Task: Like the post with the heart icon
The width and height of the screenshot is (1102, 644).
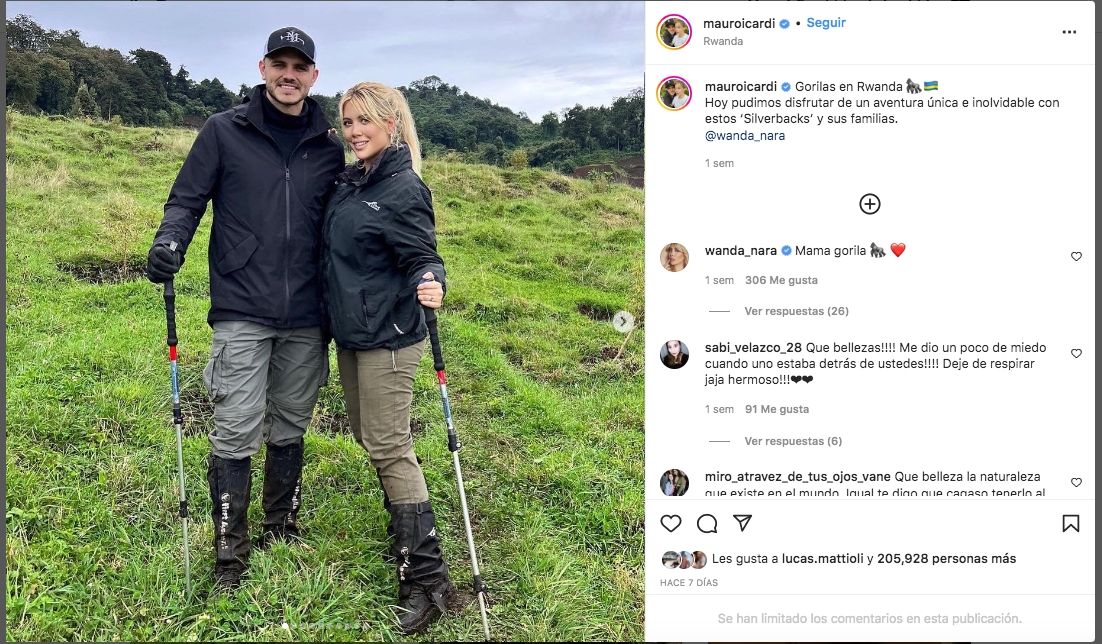Action: tap(671, 524)
